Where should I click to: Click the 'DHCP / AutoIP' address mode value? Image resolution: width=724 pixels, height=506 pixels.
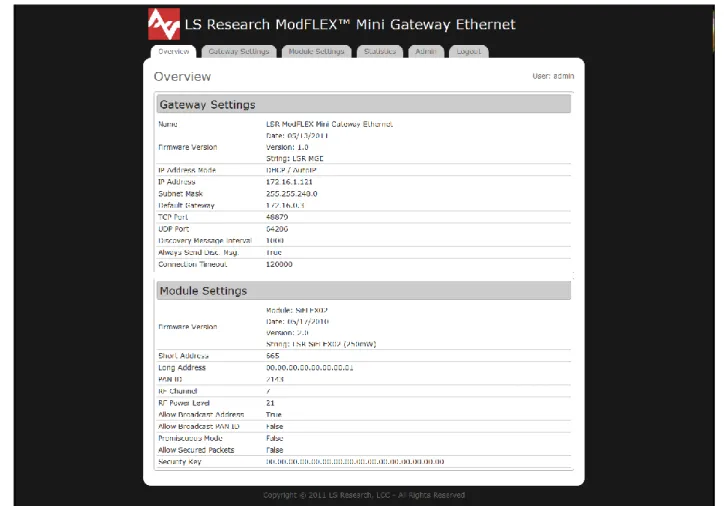pyautogui.click(x=291, y=170)
